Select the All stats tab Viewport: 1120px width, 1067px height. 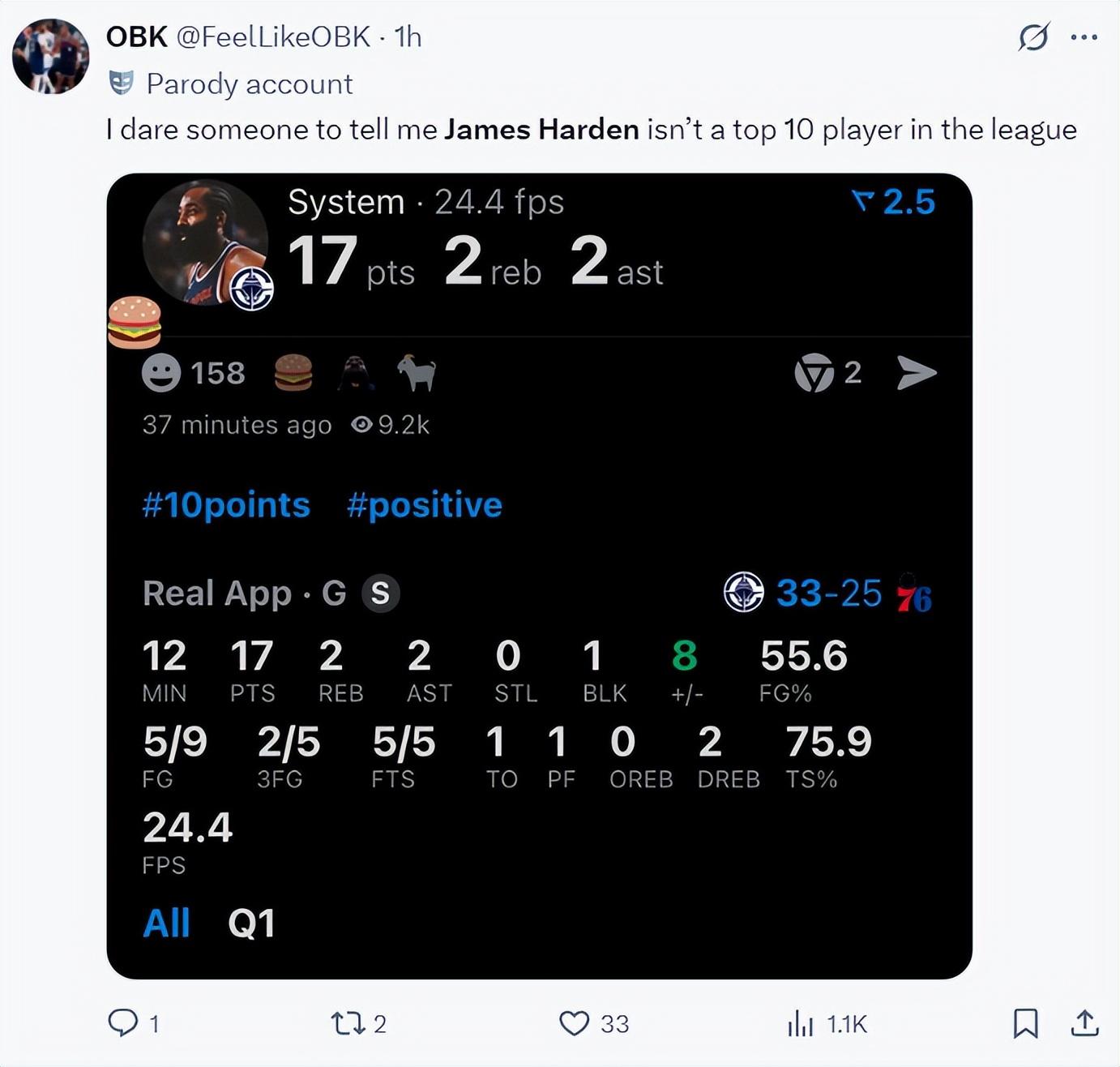[x=167, y=923]
